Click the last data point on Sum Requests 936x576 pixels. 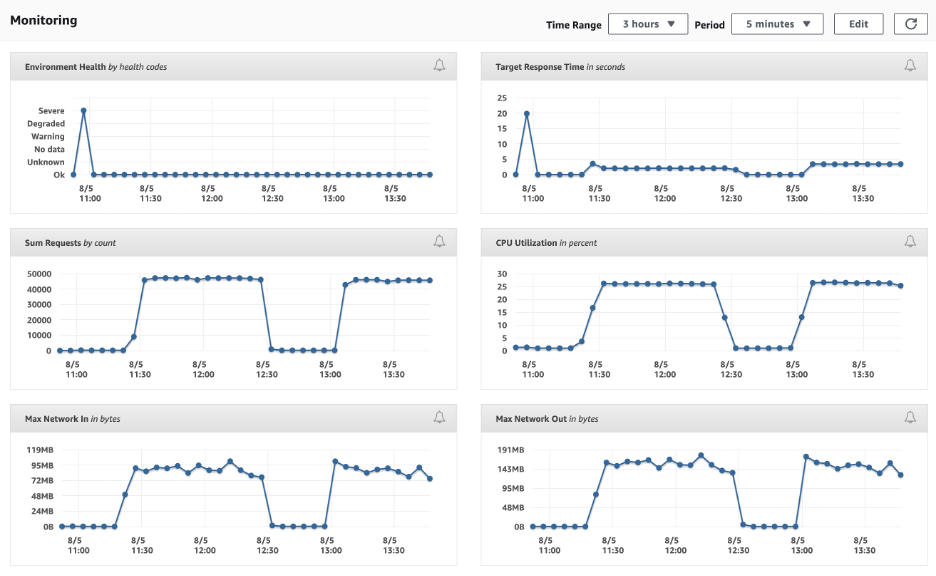(x=430, y=280)
